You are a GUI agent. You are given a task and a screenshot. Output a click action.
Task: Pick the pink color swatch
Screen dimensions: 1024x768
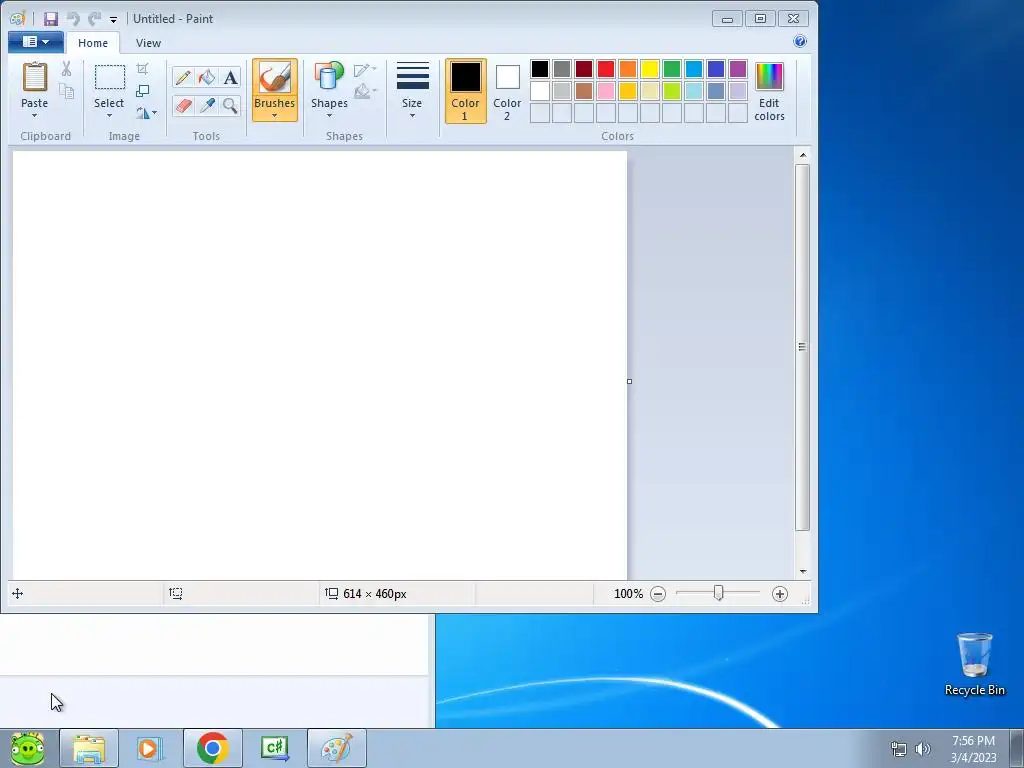point(606,91)
